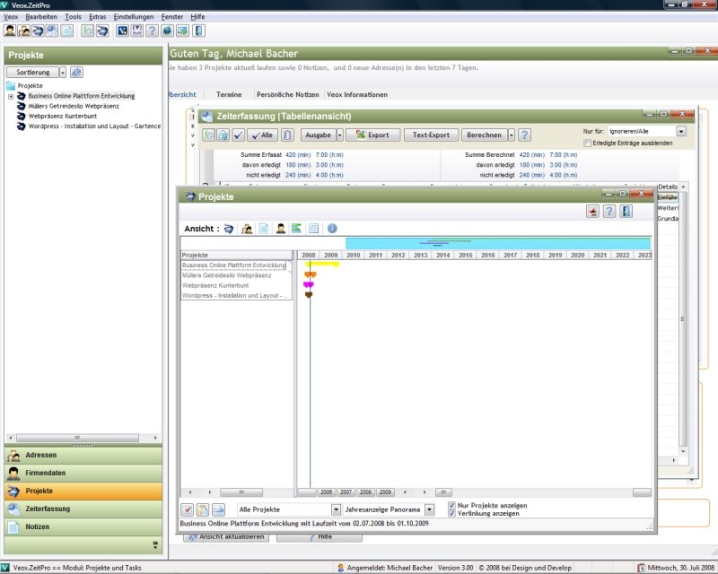Click the red checkmark icon at Projekte bottom
The width and height of the screenshot is (718, 574).
pos(187,510)
